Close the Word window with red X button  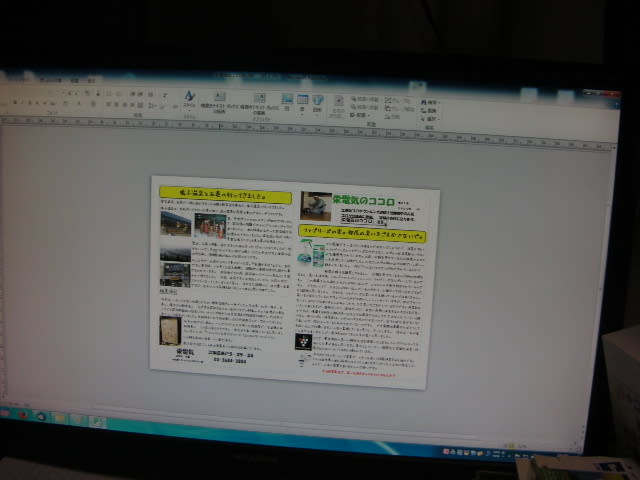click(613, 94)
